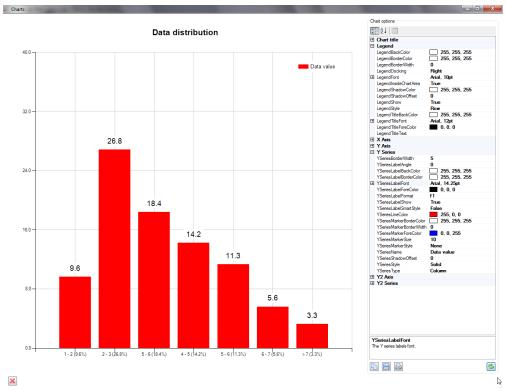506x391 pixels.
Task: Click the red X icon at bottom left
Action: tap(12, 381)
